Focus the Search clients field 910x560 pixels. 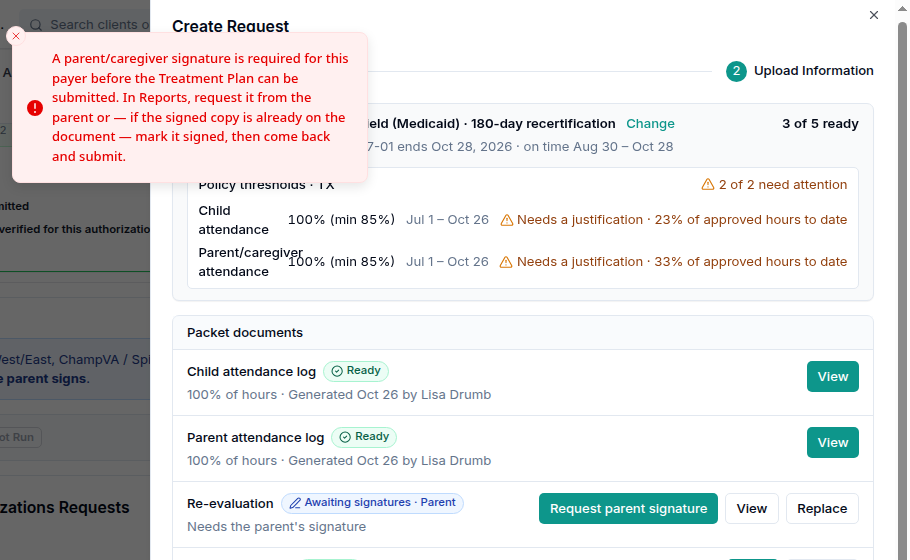87,25
